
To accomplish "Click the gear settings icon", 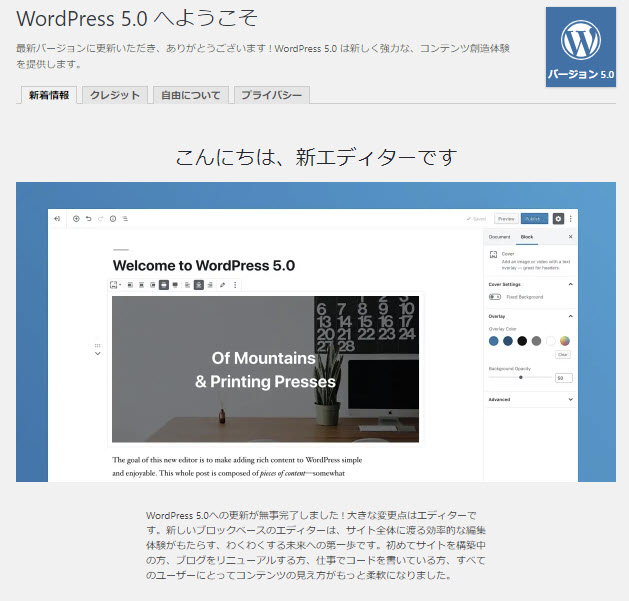I will coord(558,219).
